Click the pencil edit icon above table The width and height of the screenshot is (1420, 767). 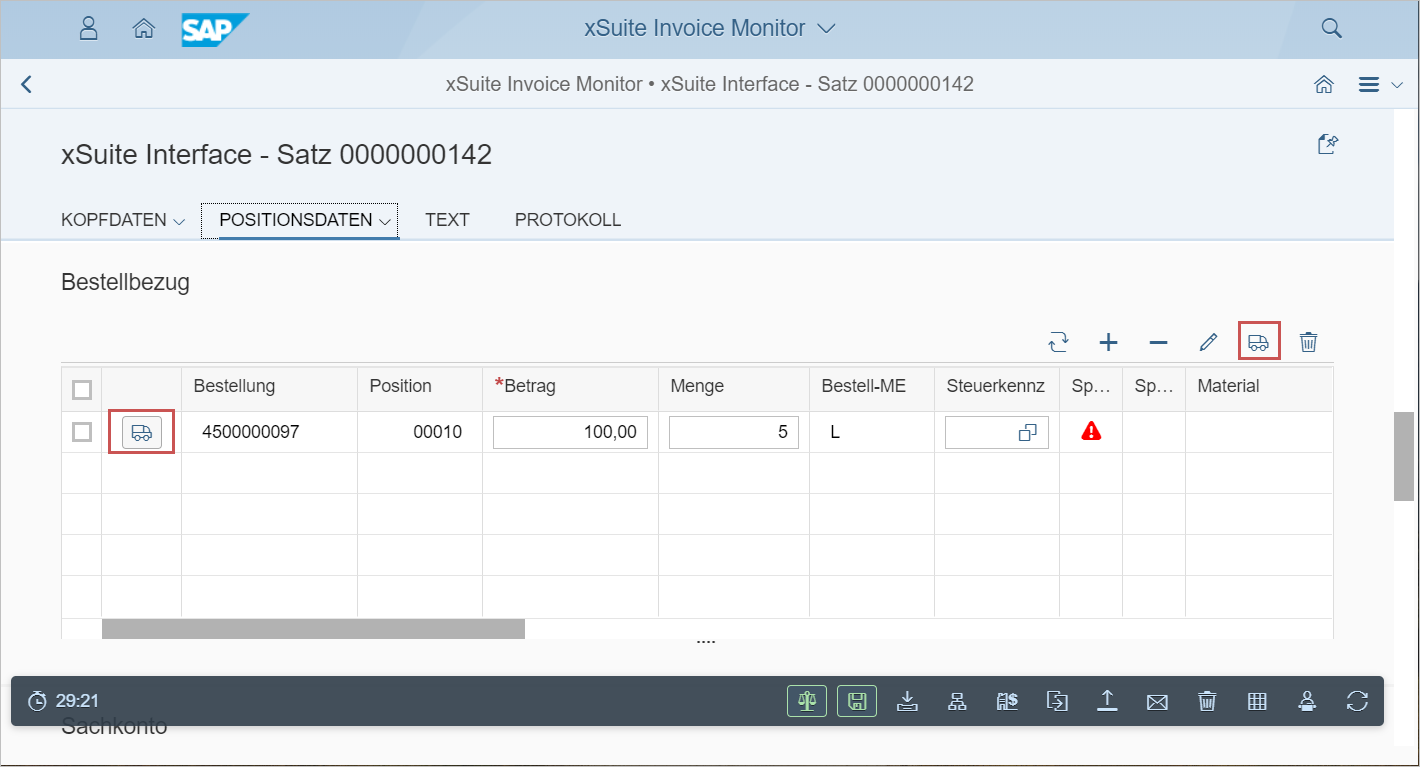click(x=1208, y=342)
